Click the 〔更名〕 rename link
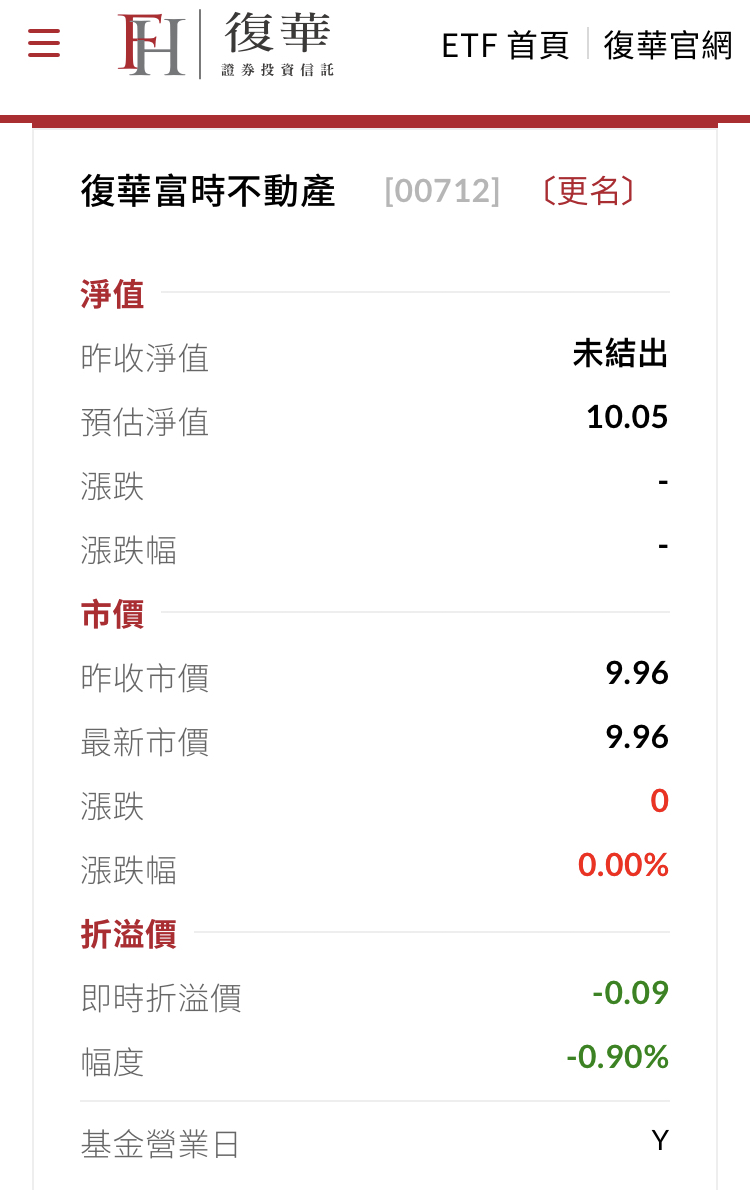This screenshot has height=1190, width=750. pos(588,190)
